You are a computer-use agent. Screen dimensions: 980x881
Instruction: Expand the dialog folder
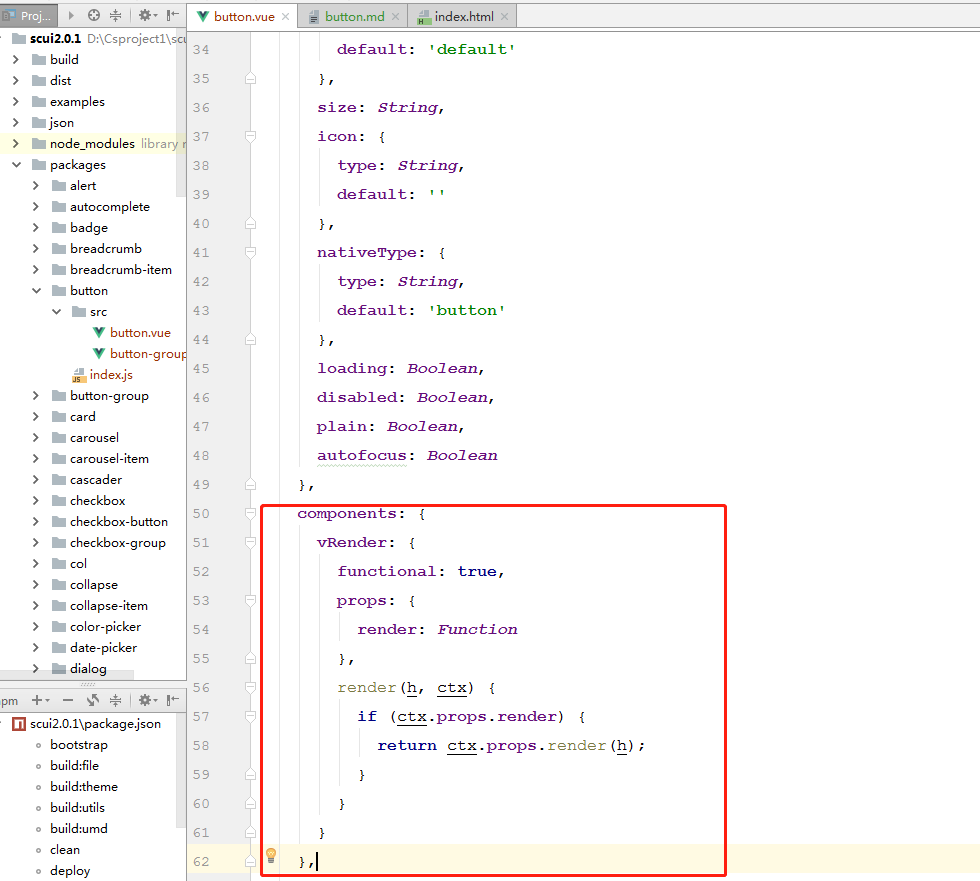coord(36,669)
